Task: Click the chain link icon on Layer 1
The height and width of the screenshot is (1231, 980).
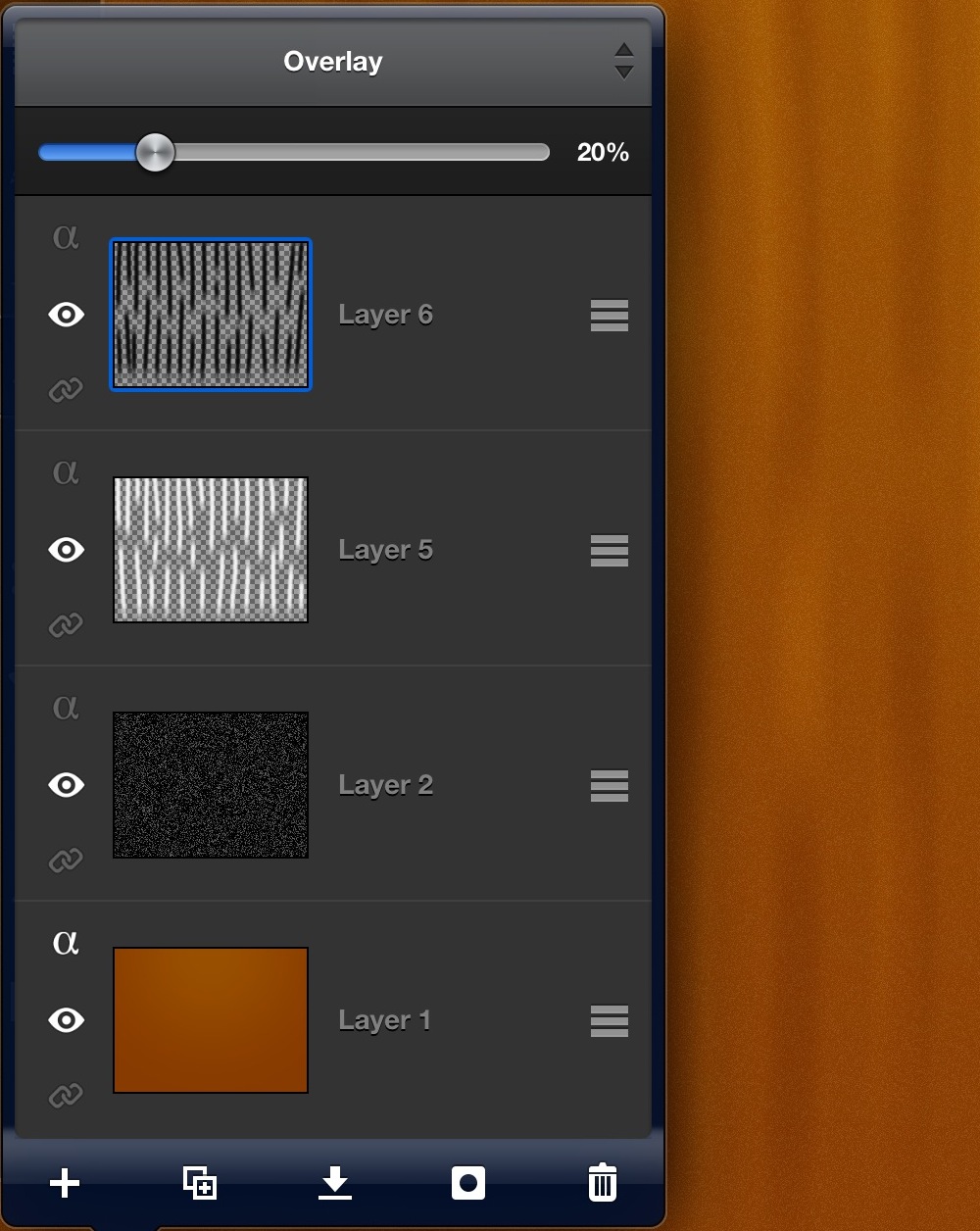Action: click(66, 1095)
